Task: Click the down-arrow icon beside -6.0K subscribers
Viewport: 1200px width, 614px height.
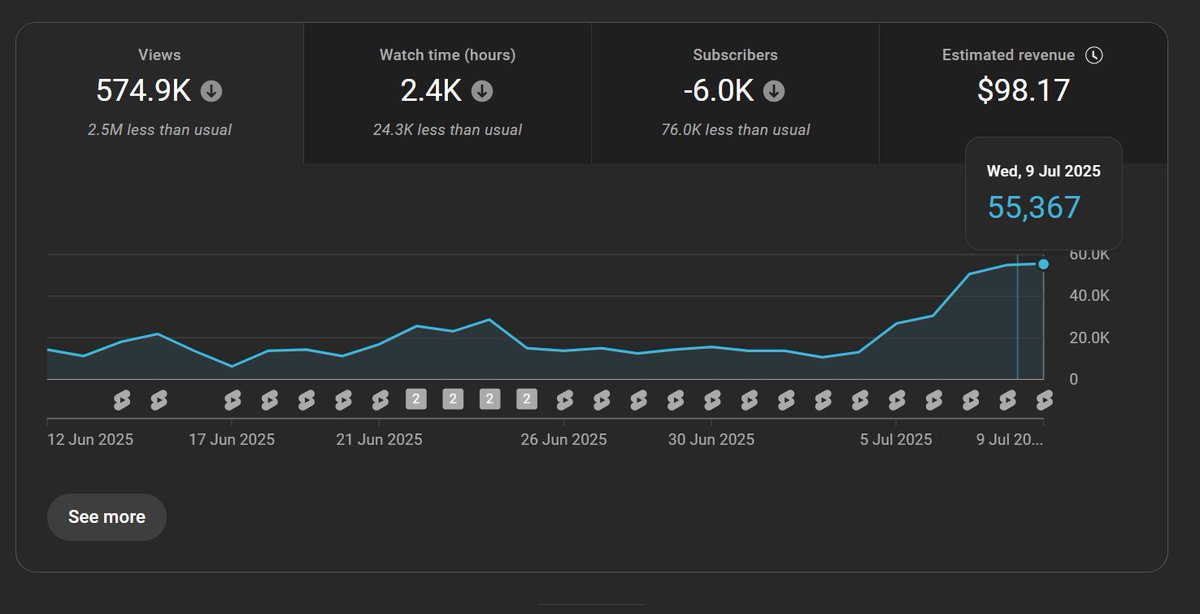Action: point(774,91)
